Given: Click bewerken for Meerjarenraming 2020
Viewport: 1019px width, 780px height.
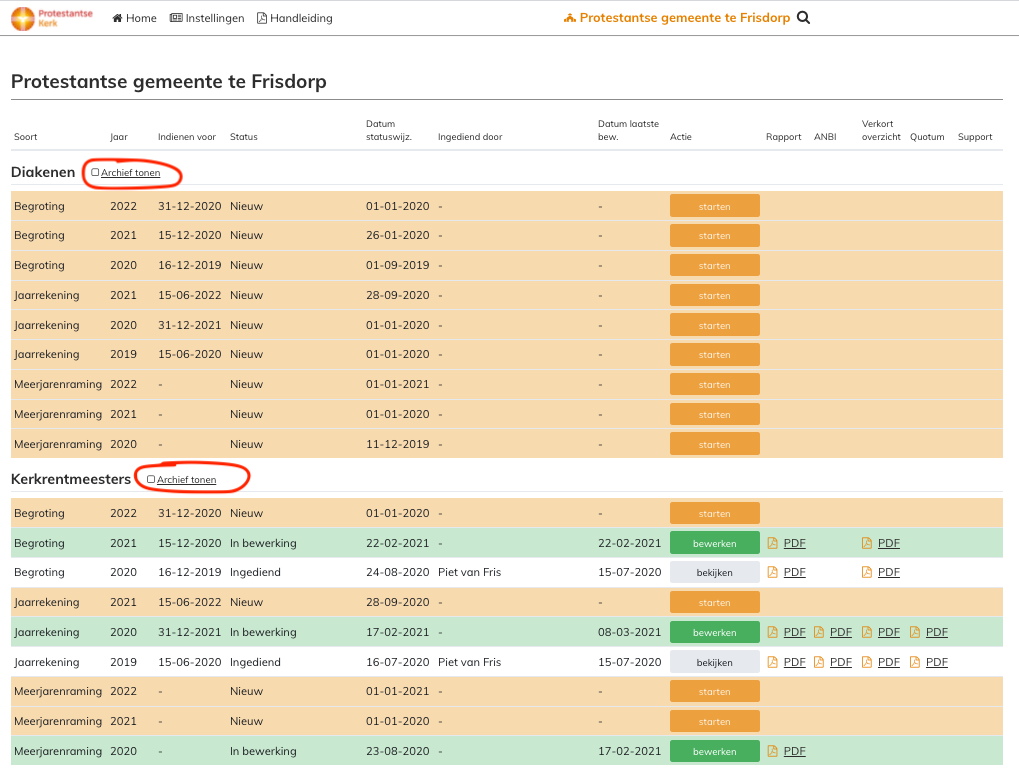Looking at the screenshot, I should tap(714, 751).
